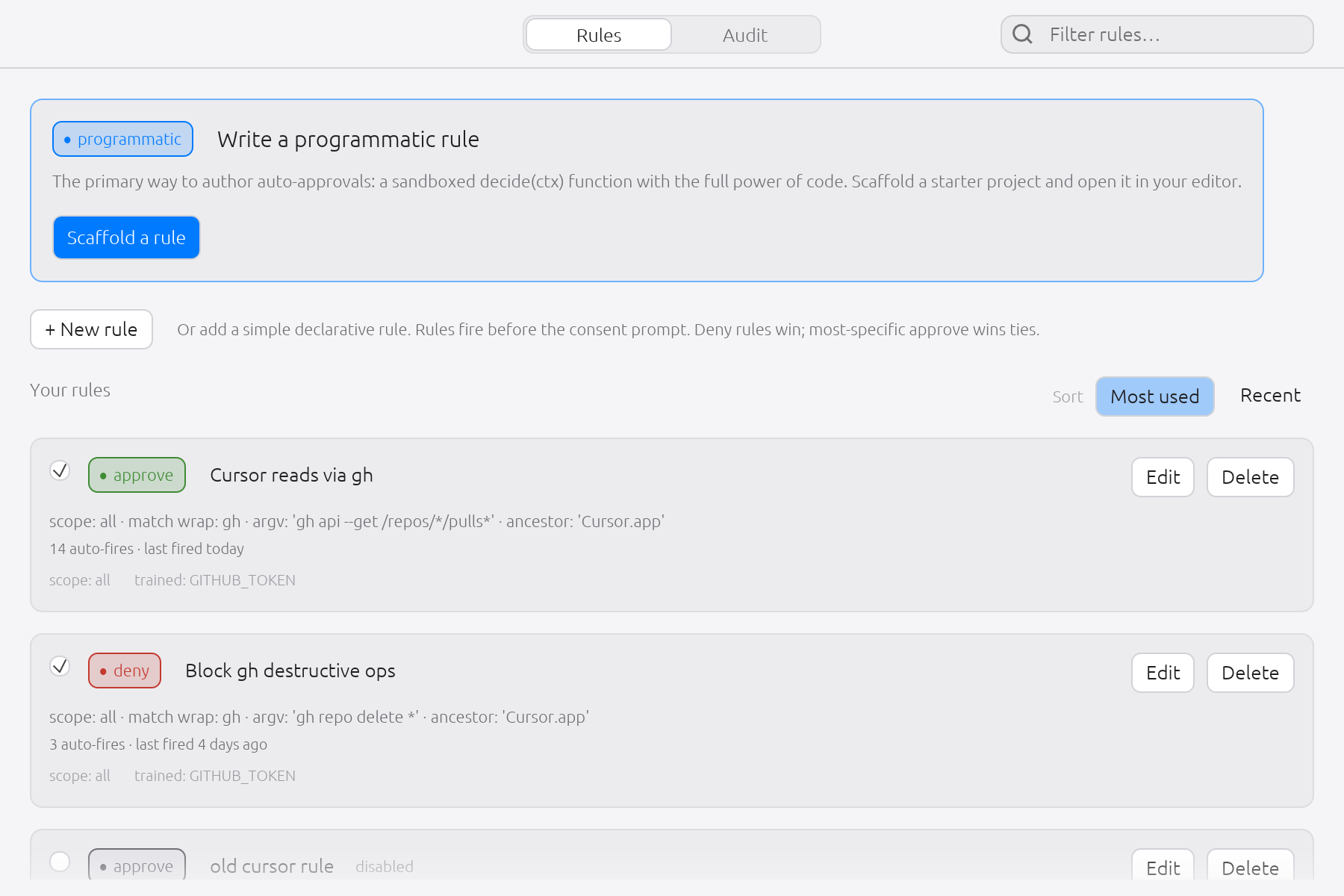This screenshot has width=1344, height=896.
Task: Click 'Write a programmatic rule' heading
Action: pos(348,140)
